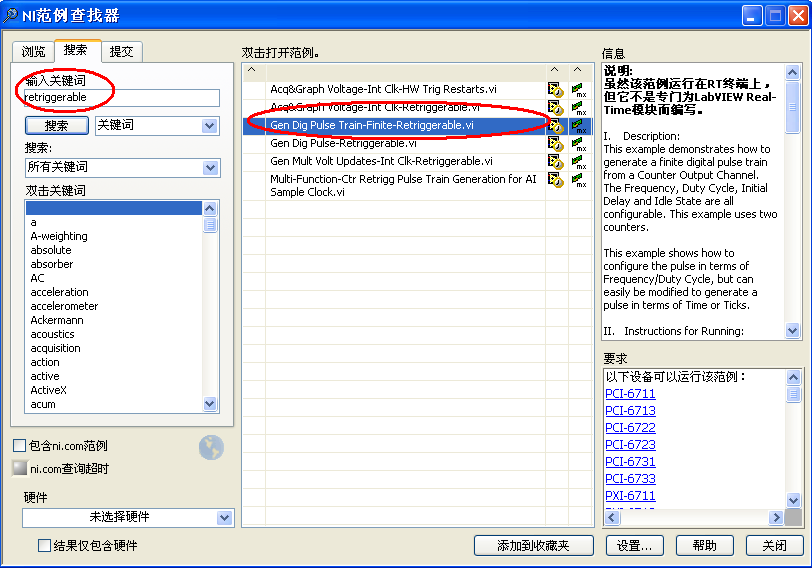Select keyword acum in the list
The width and height of the screenshot is (812, 568).
(43, 404)
